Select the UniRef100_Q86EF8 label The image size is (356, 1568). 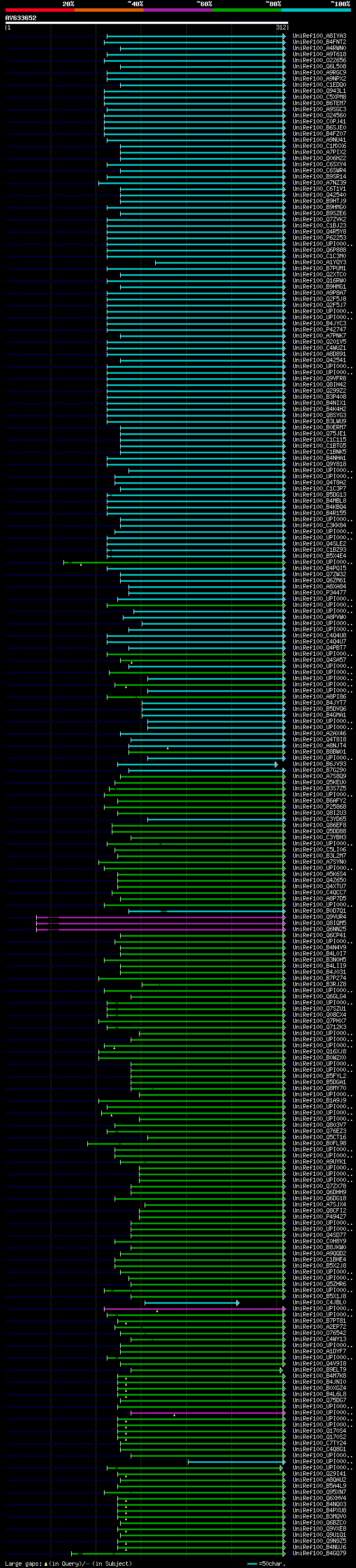click(319, 825)
